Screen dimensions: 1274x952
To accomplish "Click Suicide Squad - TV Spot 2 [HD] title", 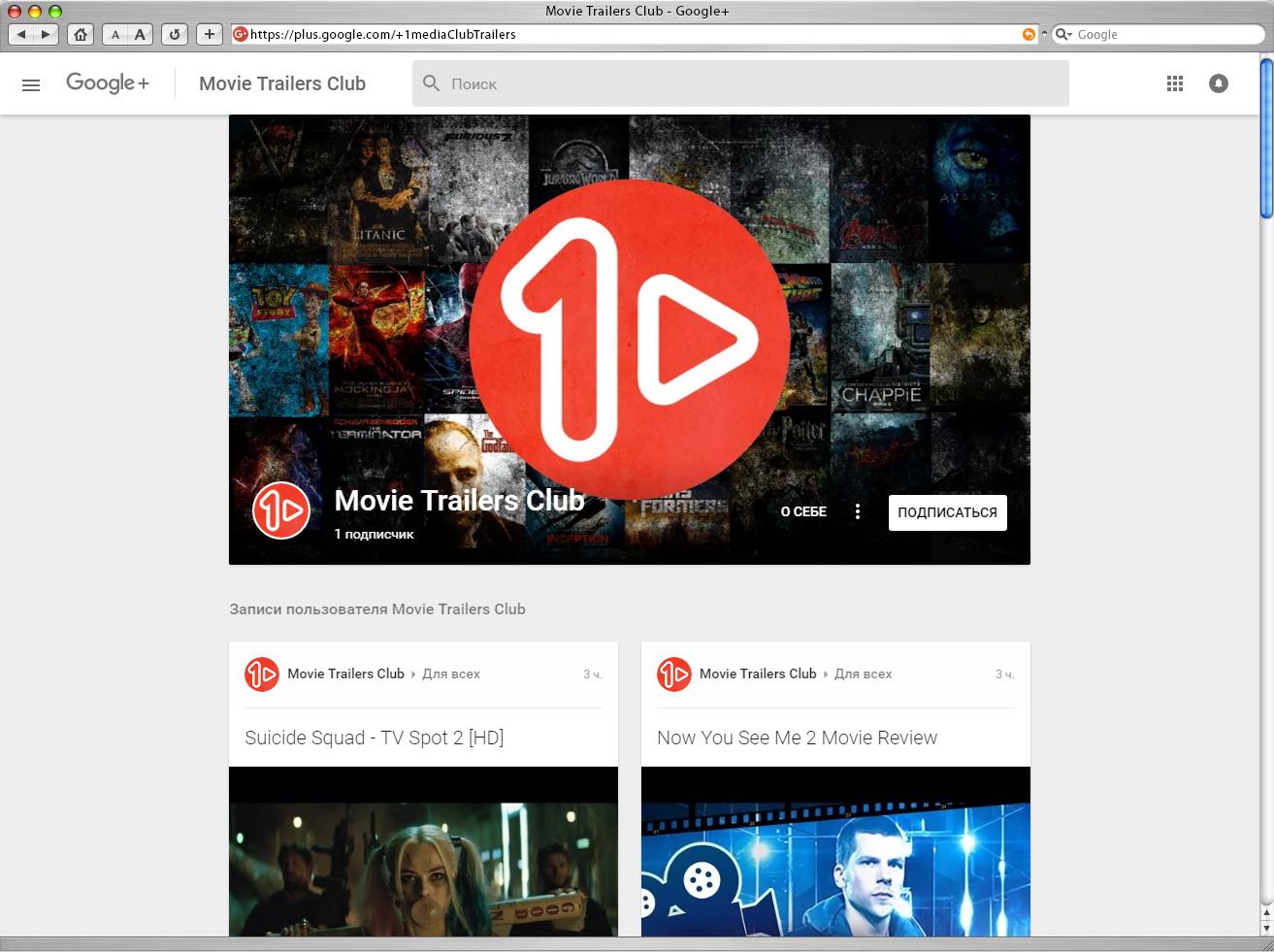I will [375, 738].
